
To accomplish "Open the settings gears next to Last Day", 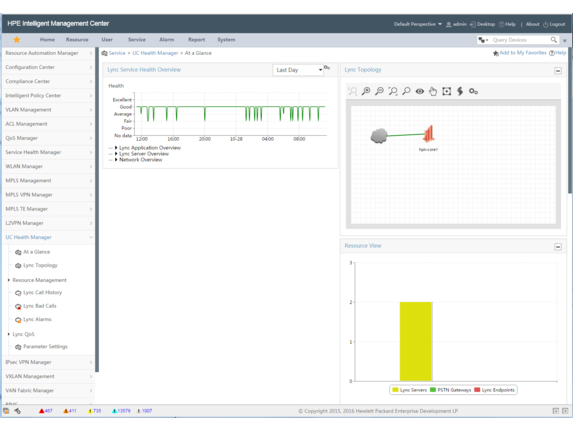I will [327, 68].
